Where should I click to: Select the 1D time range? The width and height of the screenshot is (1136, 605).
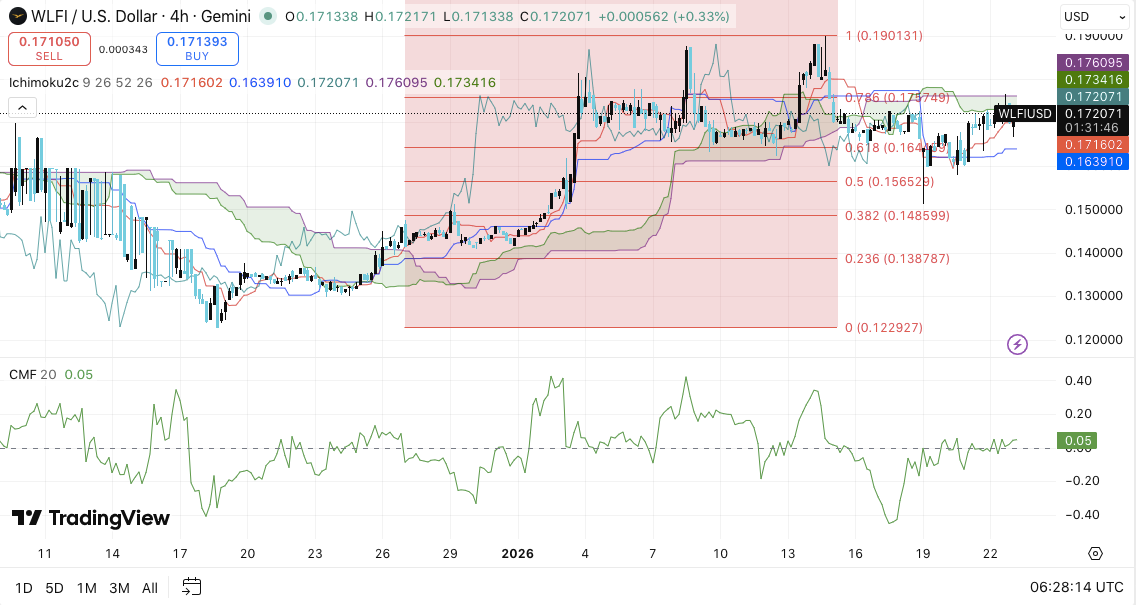(x=23, y=588)
